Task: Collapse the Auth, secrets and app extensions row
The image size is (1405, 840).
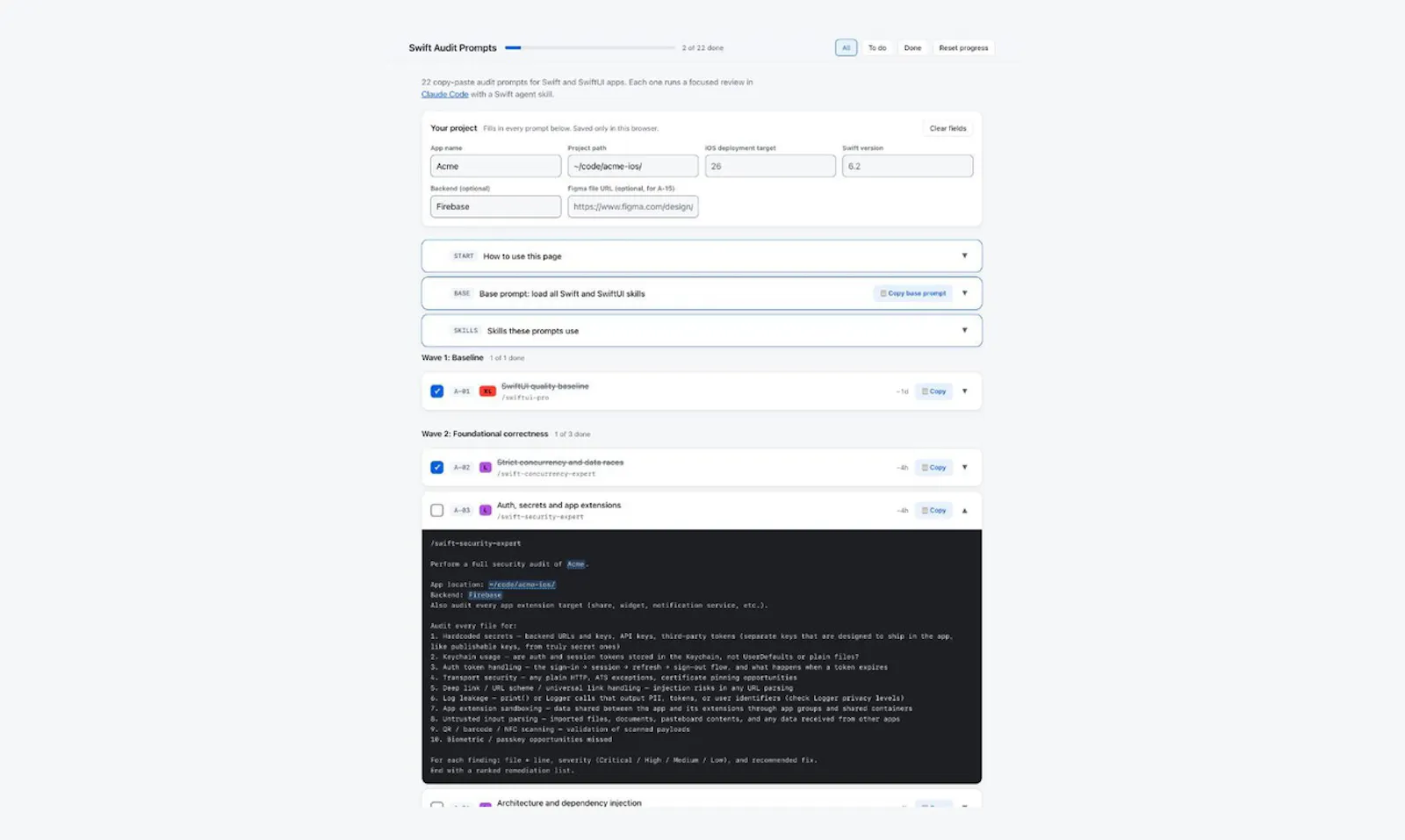Action: (x=964, y=511)
